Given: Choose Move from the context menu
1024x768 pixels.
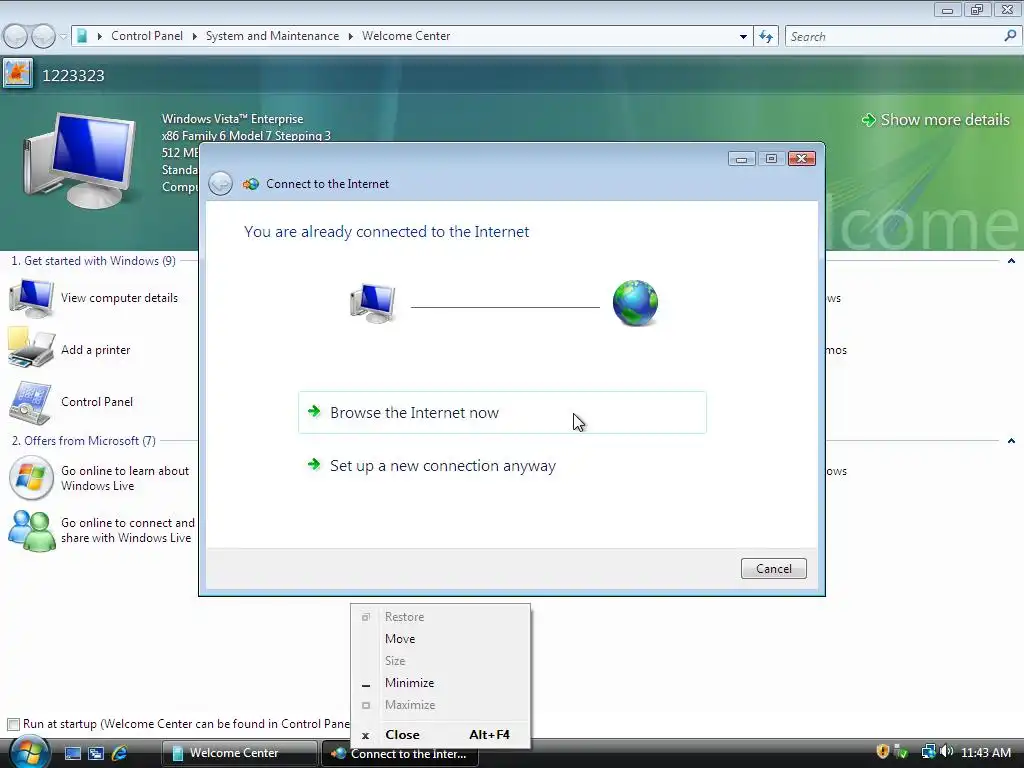Looking at the screenshot, I should pyautogui.click(x=440, y=639).
